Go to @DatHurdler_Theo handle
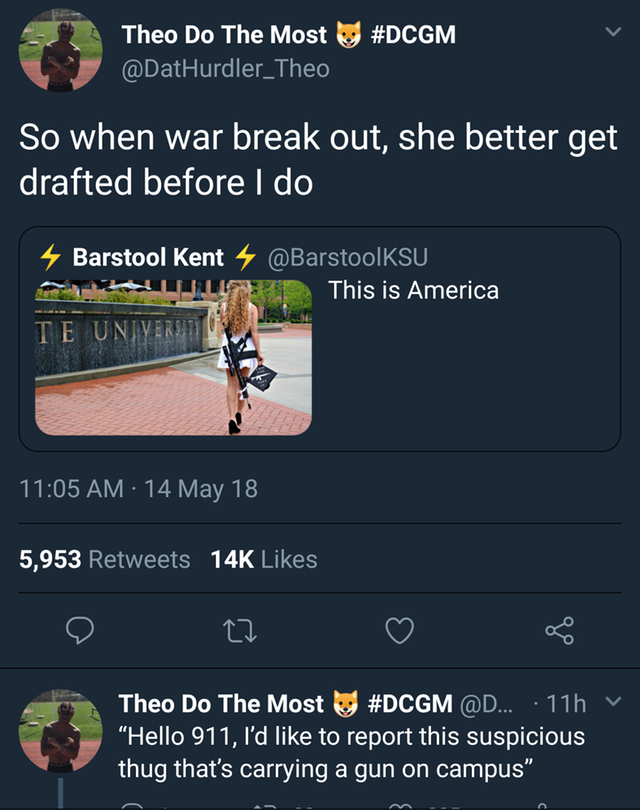This screenshot has width=640, height=810. click(x=225, y=69)
